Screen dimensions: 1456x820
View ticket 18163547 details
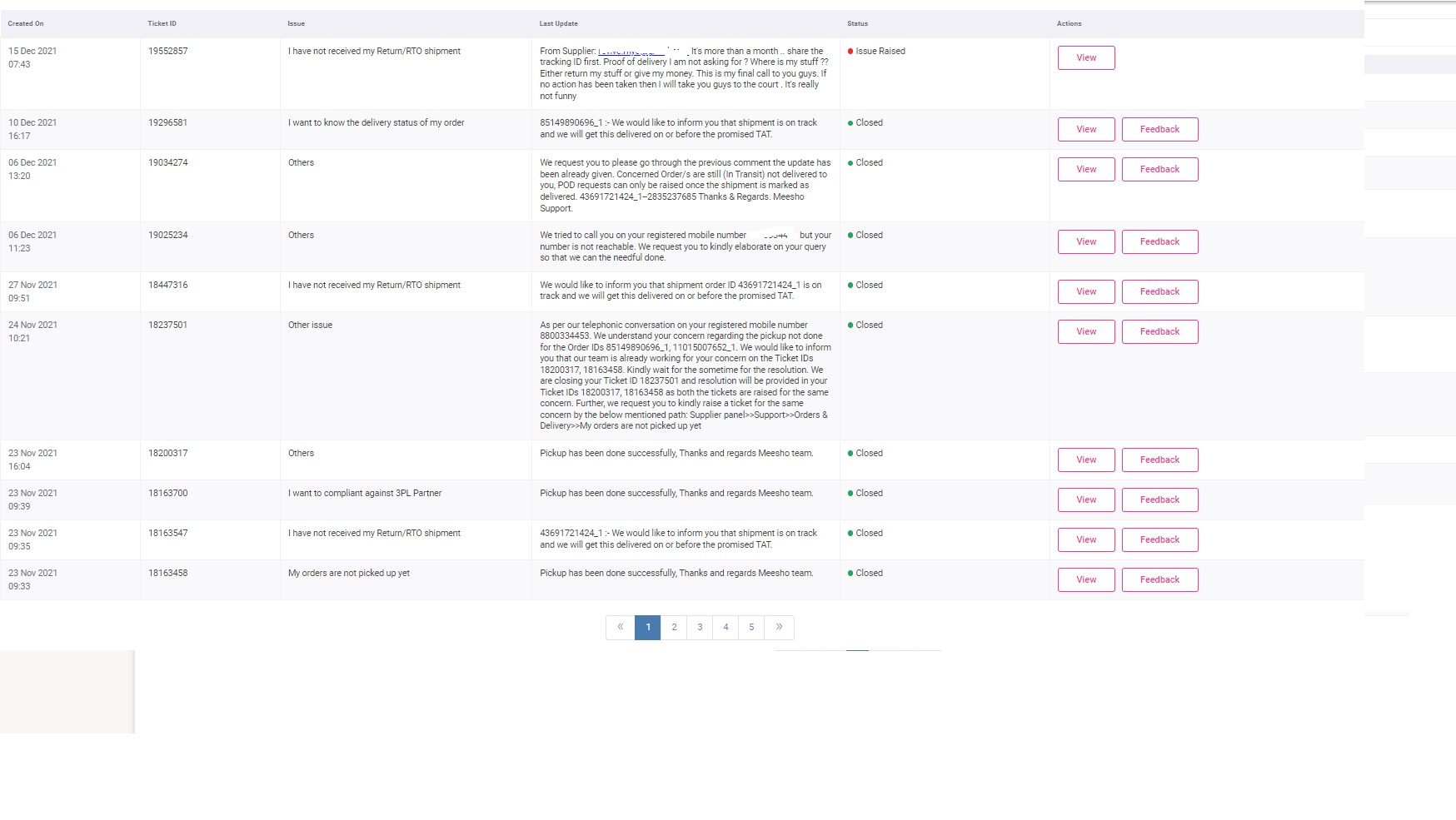pos(1085,539)
